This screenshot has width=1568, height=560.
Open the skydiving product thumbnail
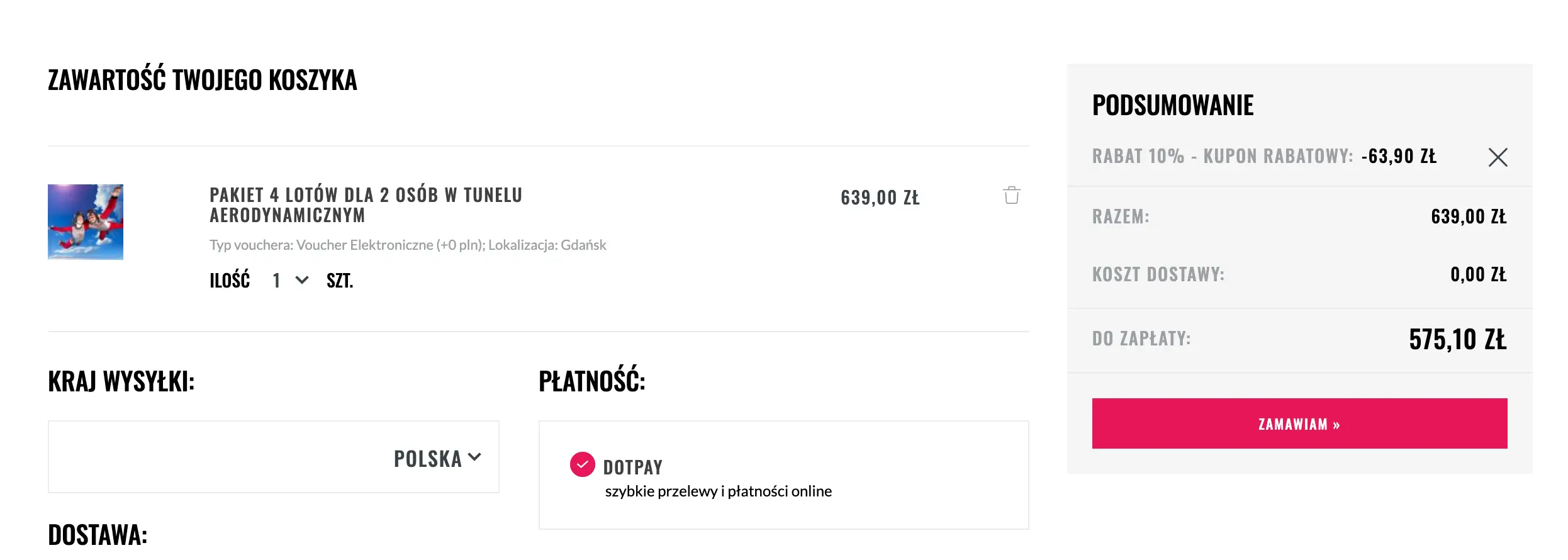pyautogui.click(x=86, y=222)
